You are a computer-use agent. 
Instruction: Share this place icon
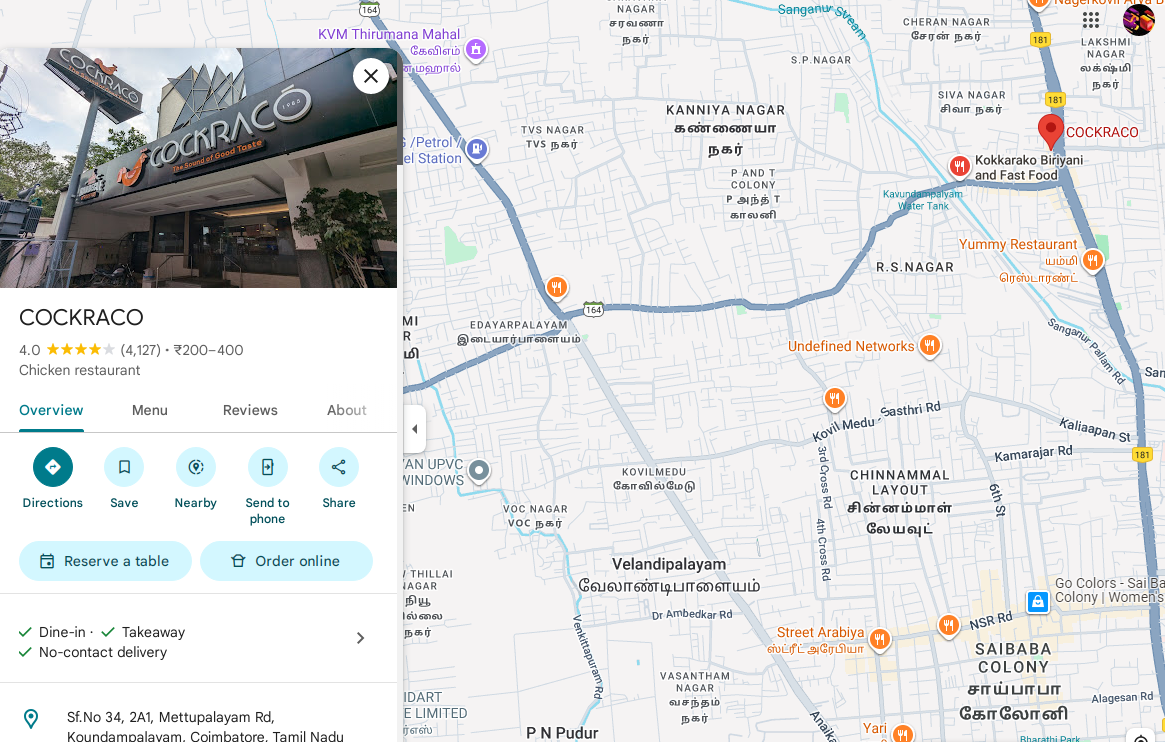pyautogui.click(x=339, y=466)
